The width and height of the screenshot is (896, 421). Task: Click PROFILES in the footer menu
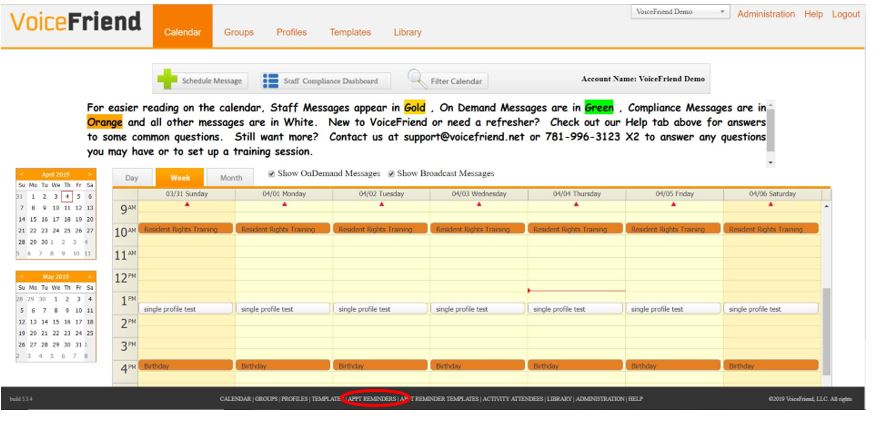pos(294,399)
